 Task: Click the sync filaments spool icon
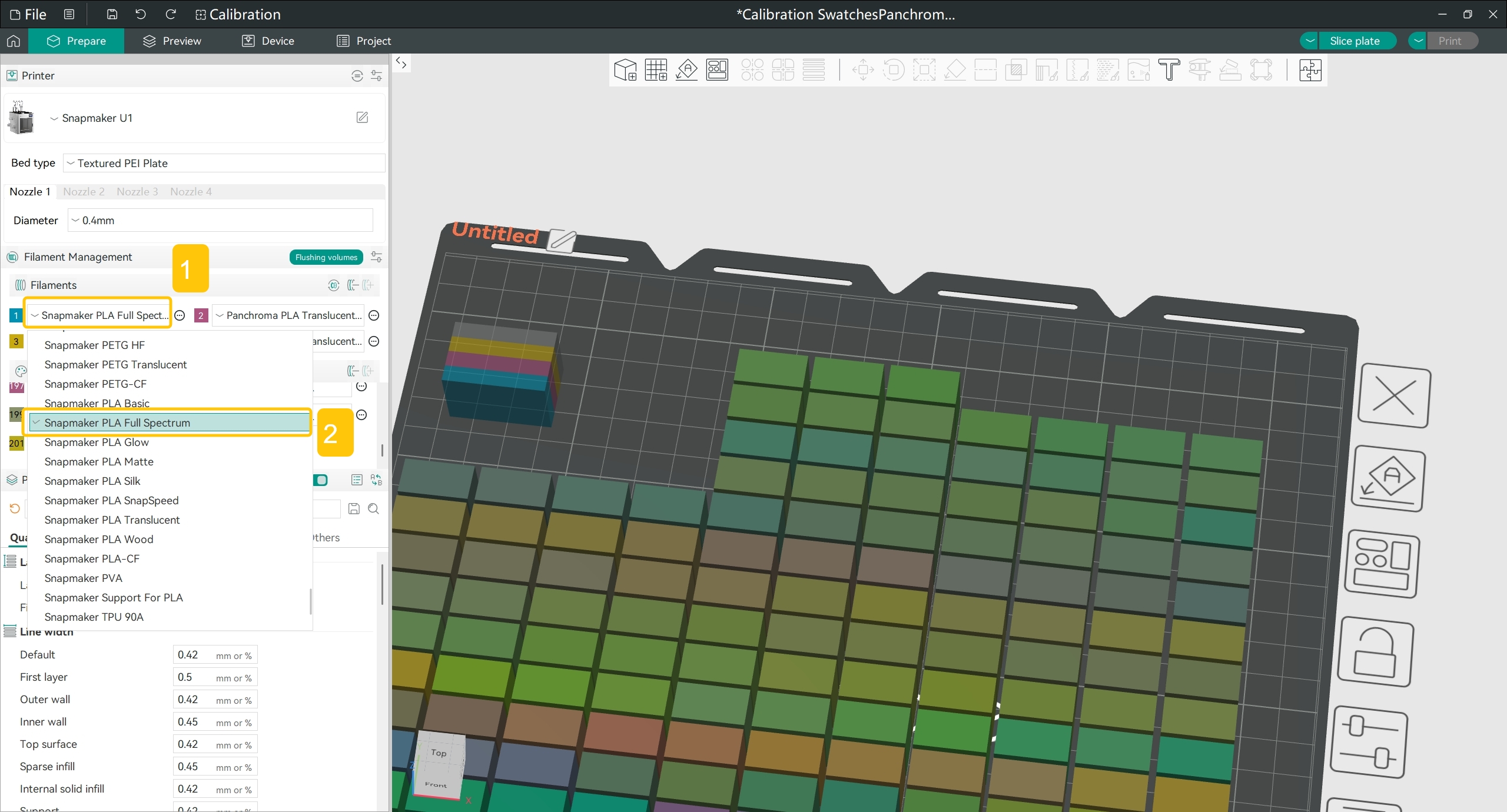(x=333, y=285)
